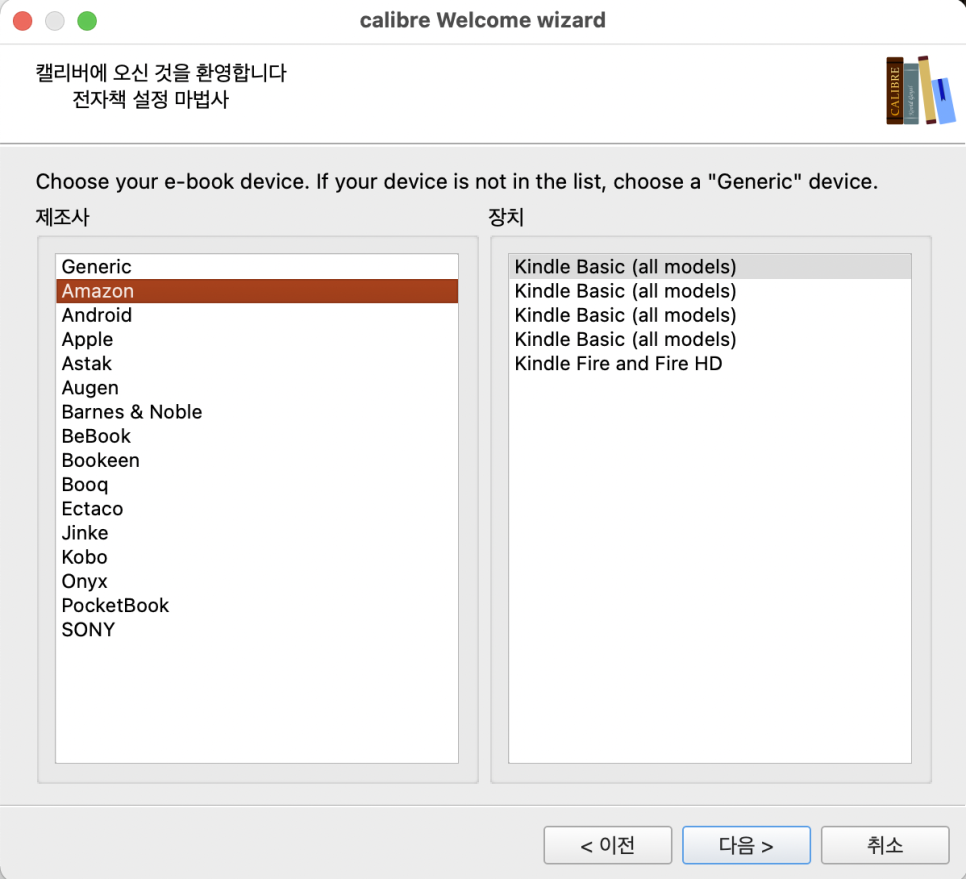Choose Onyx in the manufacturer list

[257, 581]
